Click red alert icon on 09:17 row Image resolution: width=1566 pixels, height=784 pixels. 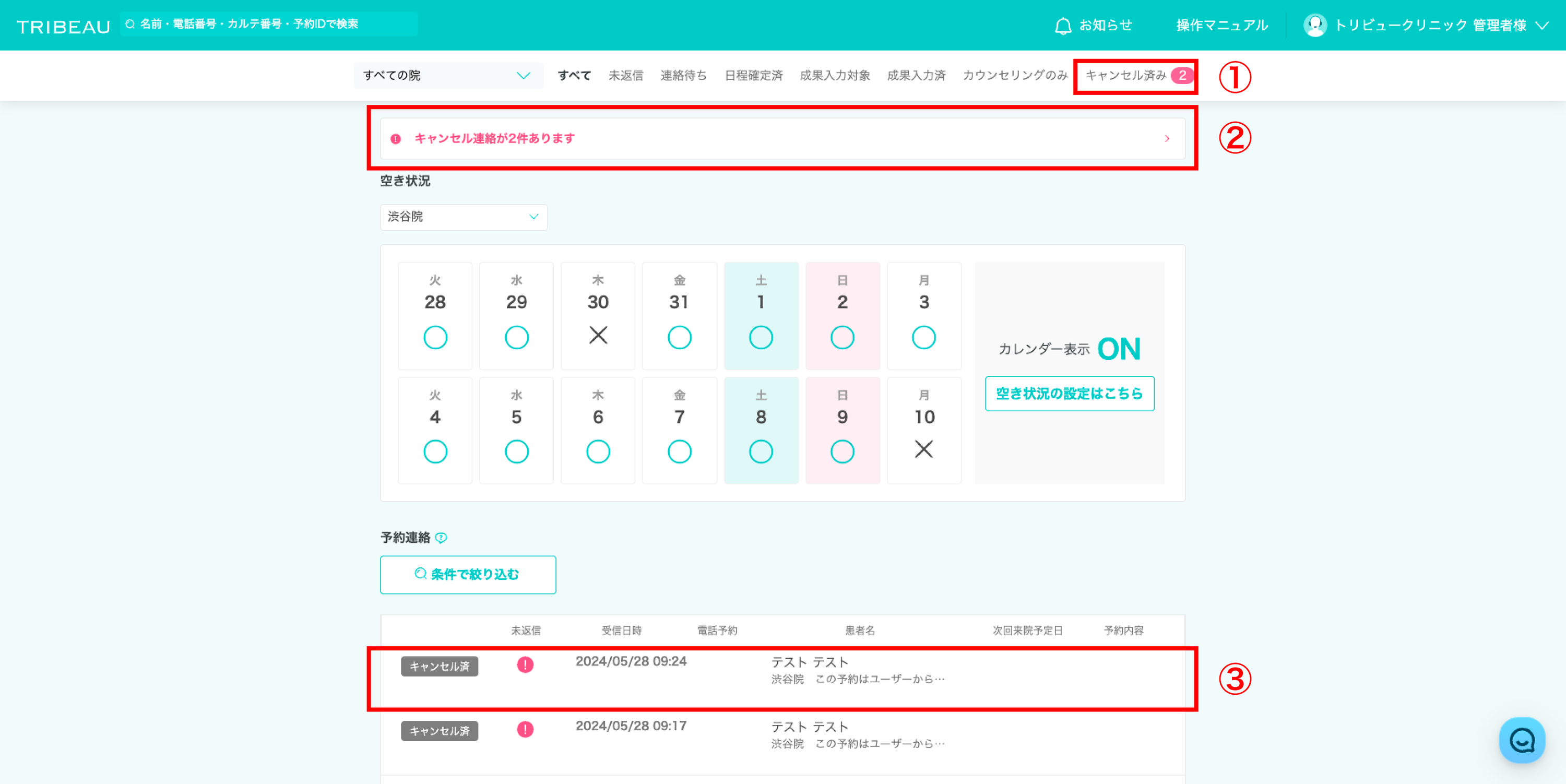pyautogui.click(x=525, y=729)
